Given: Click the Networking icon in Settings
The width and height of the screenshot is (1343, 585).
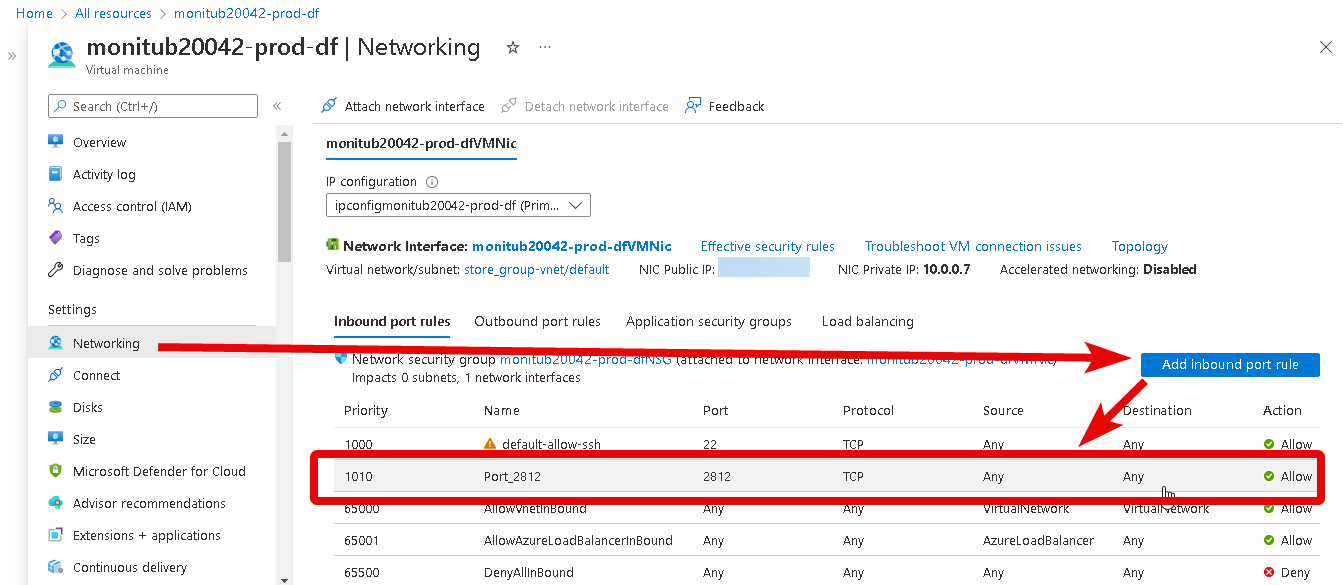Looking at the screenshot, I should coord(56,343).
